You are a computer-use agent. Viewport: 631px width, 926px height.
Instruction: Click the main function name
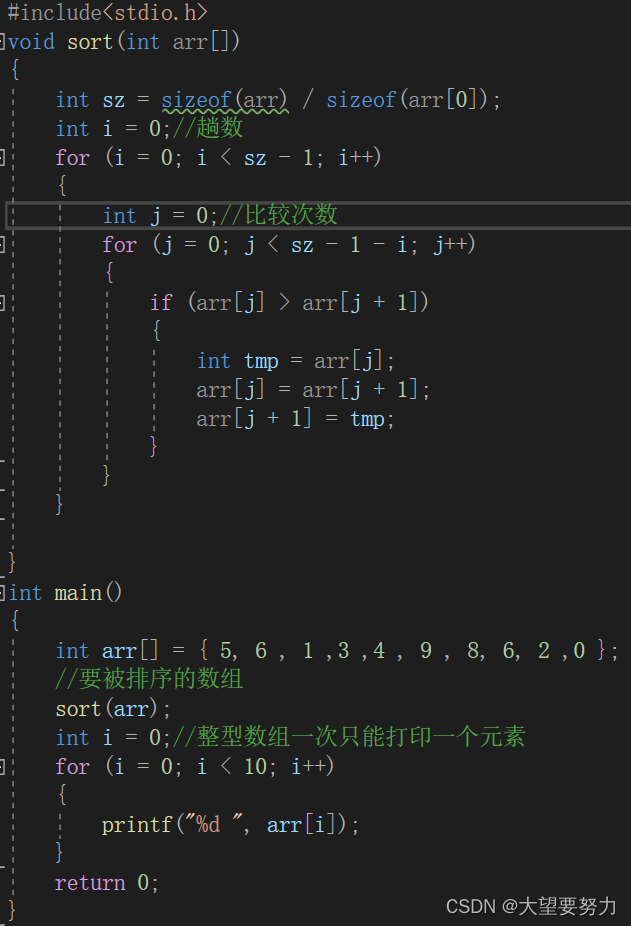(78, 592)
